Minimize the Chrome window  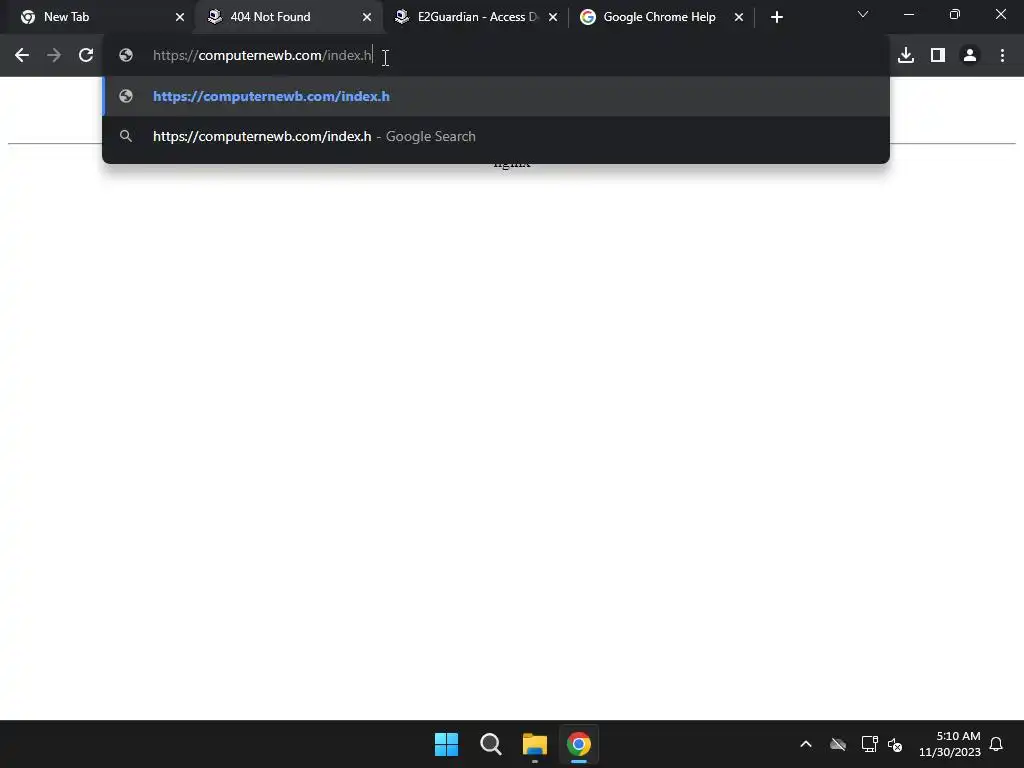(908, 14)
